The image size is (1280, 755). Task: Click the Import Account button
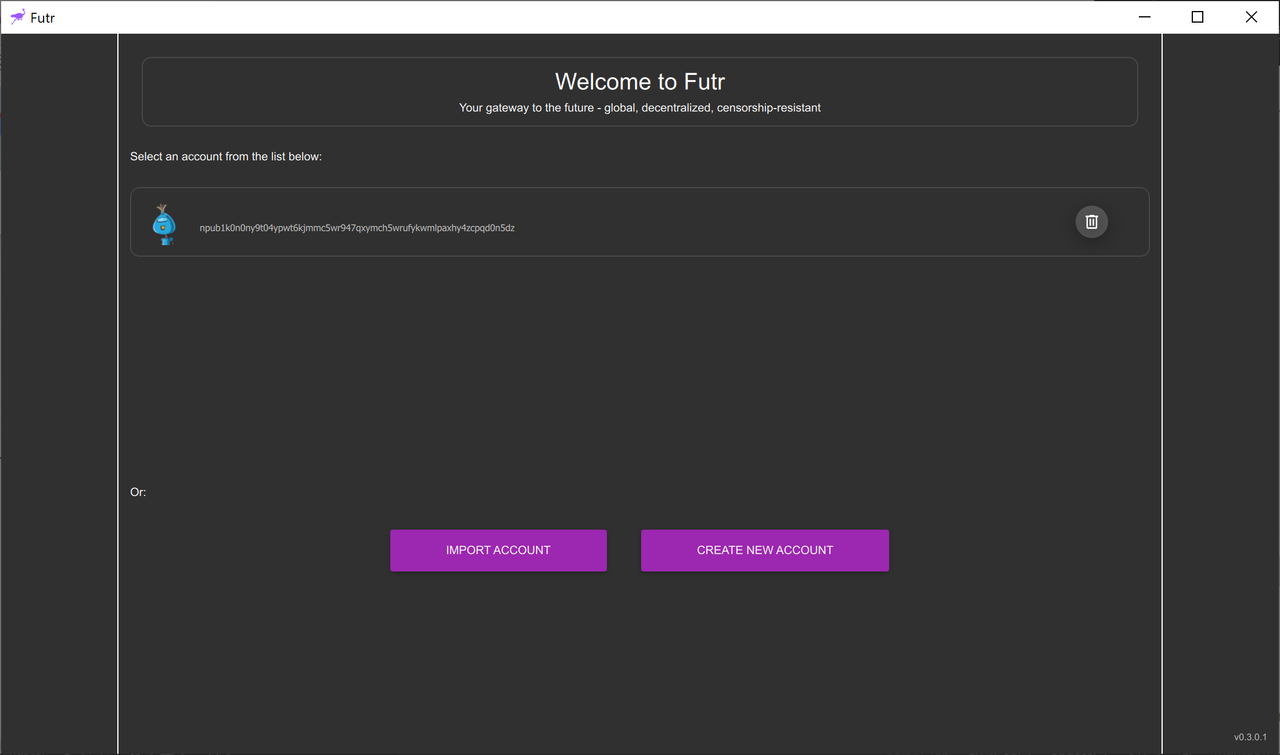(x=498, y=550)
